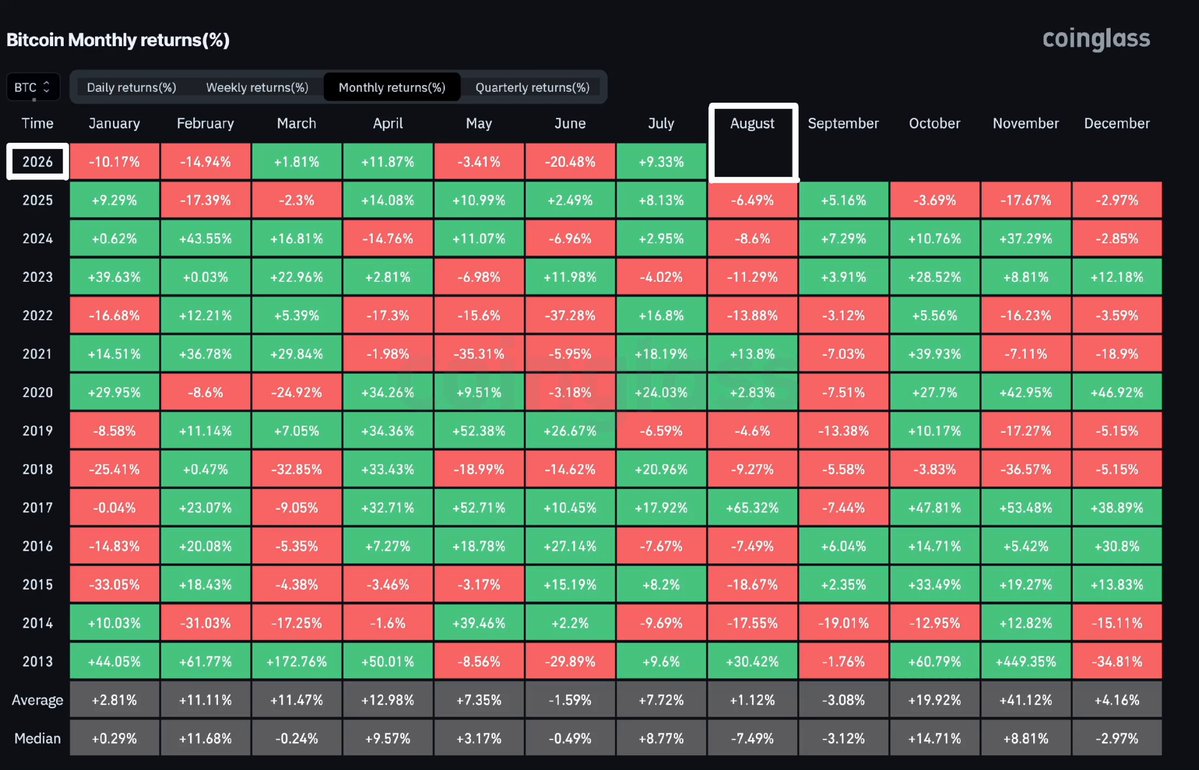The height and width of the screenshot is (770, 1199).
Task: Click the April column header
Action: click(388, 123)
